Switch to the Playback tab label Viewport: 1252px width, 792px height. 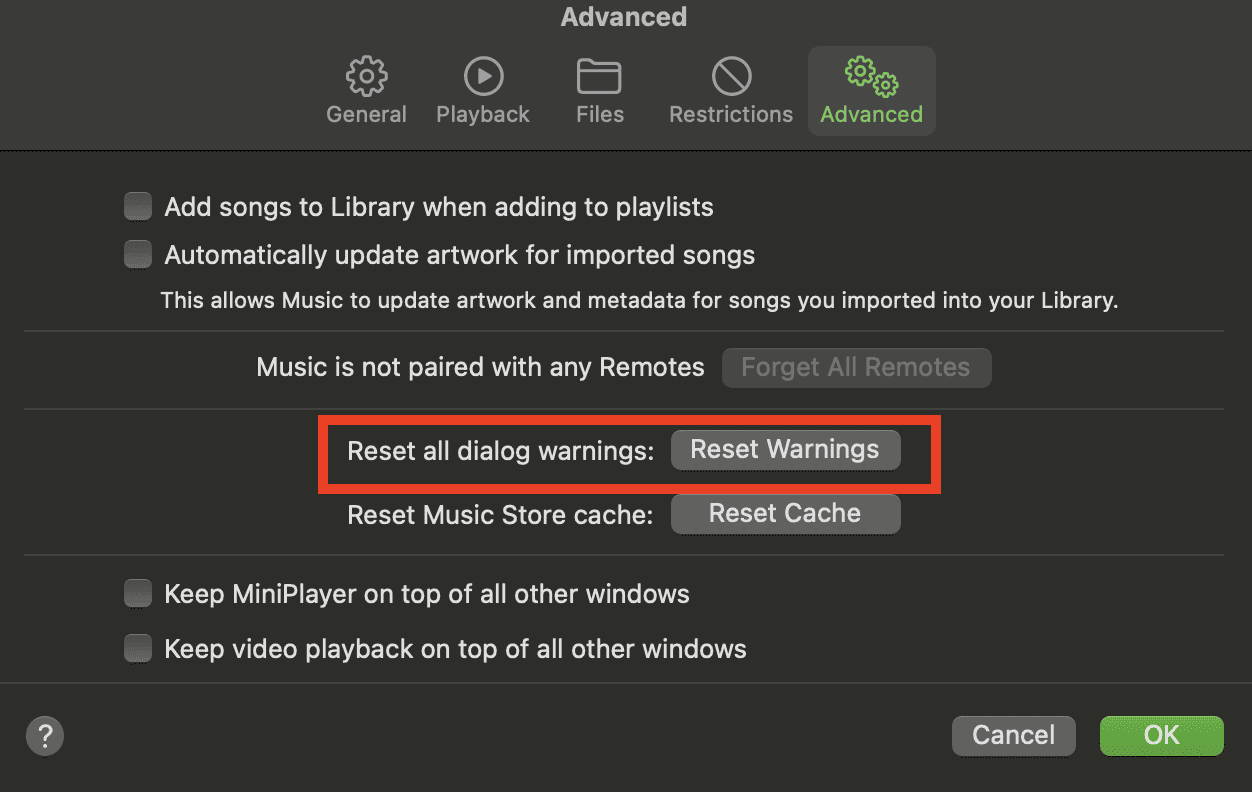[x=483, y=115]
